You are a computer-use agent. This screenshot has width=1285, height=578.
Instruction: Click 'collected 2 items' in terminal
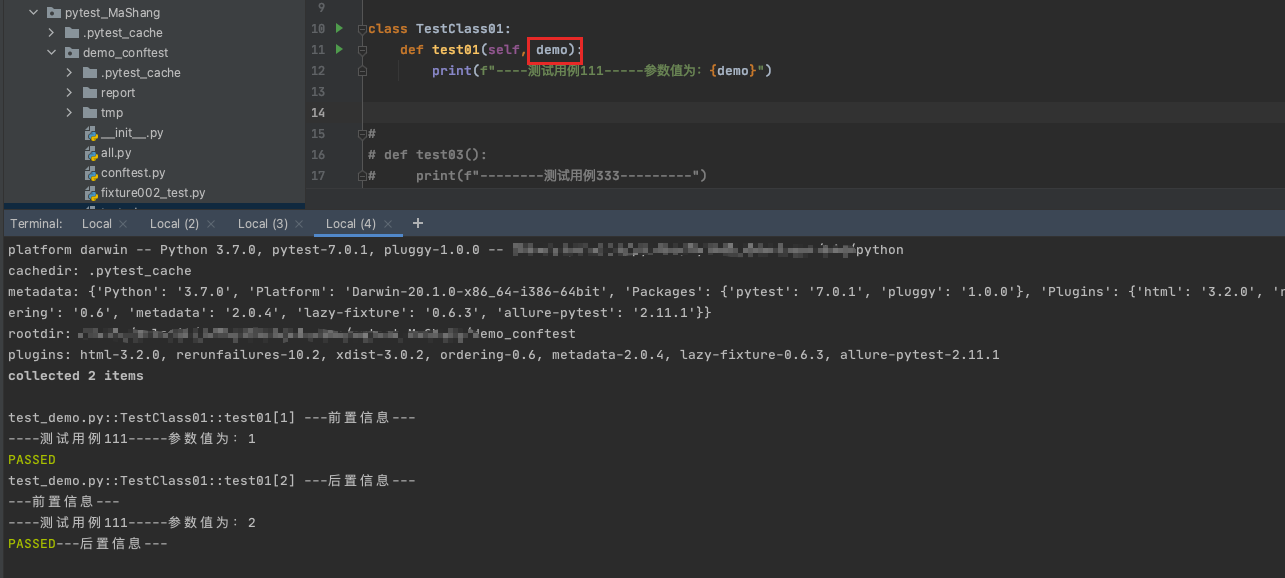tap(75, 376)
